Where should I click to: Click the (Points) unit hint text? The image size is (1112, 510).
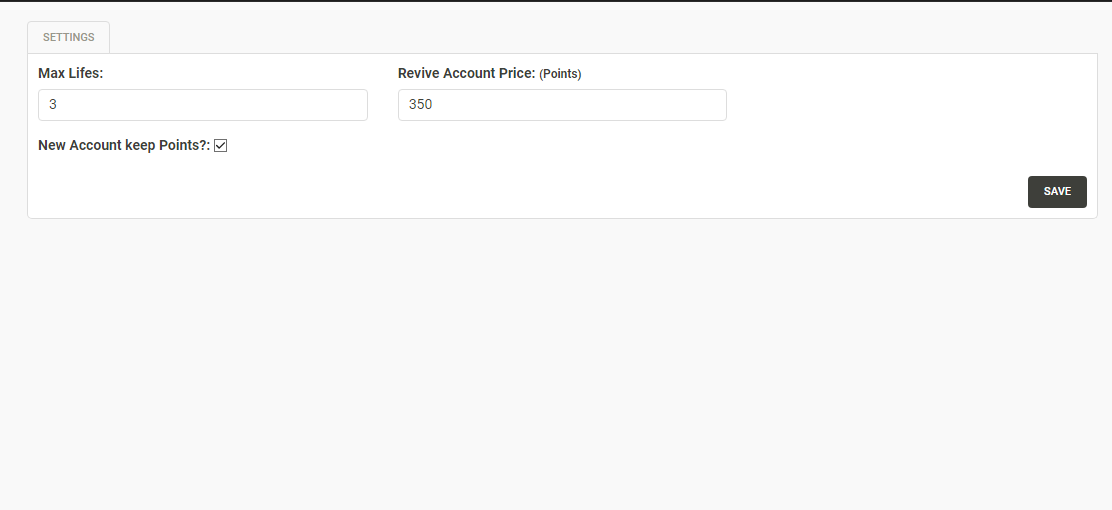[560, 74]
